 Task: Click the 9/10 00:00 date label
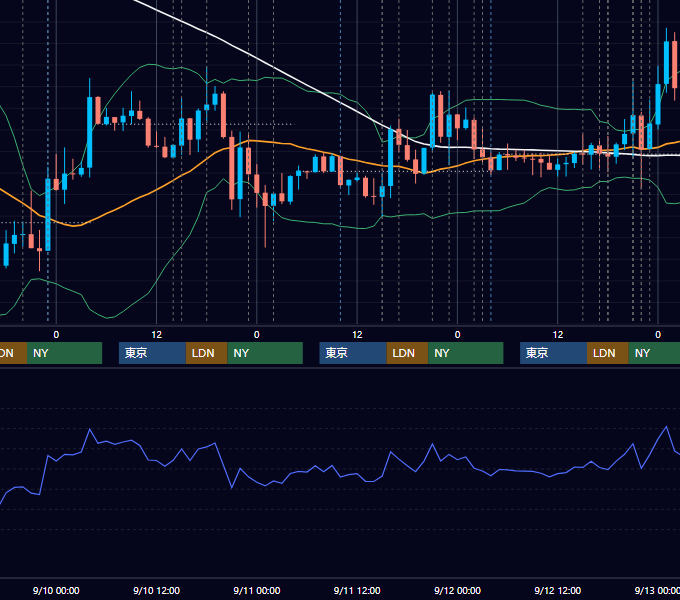point(56,590)
